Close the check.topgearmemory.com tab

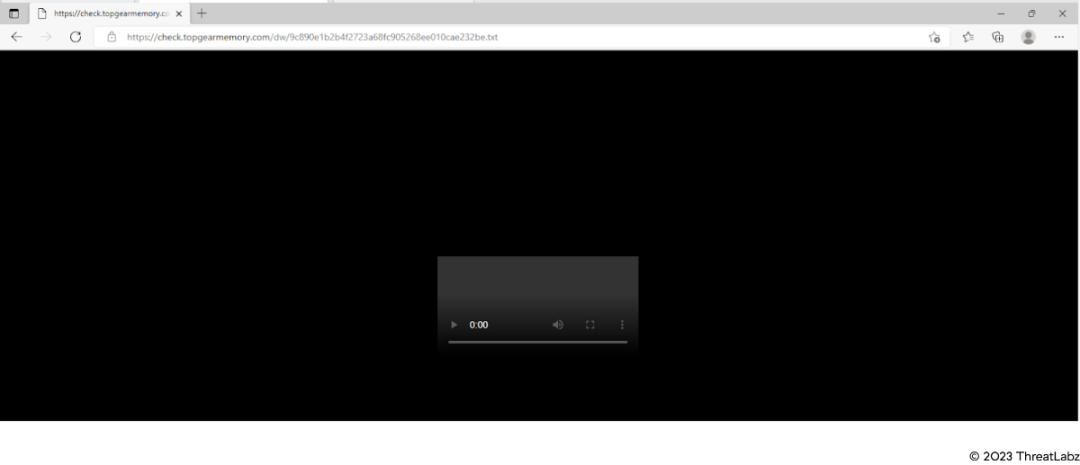coord(179,13)
